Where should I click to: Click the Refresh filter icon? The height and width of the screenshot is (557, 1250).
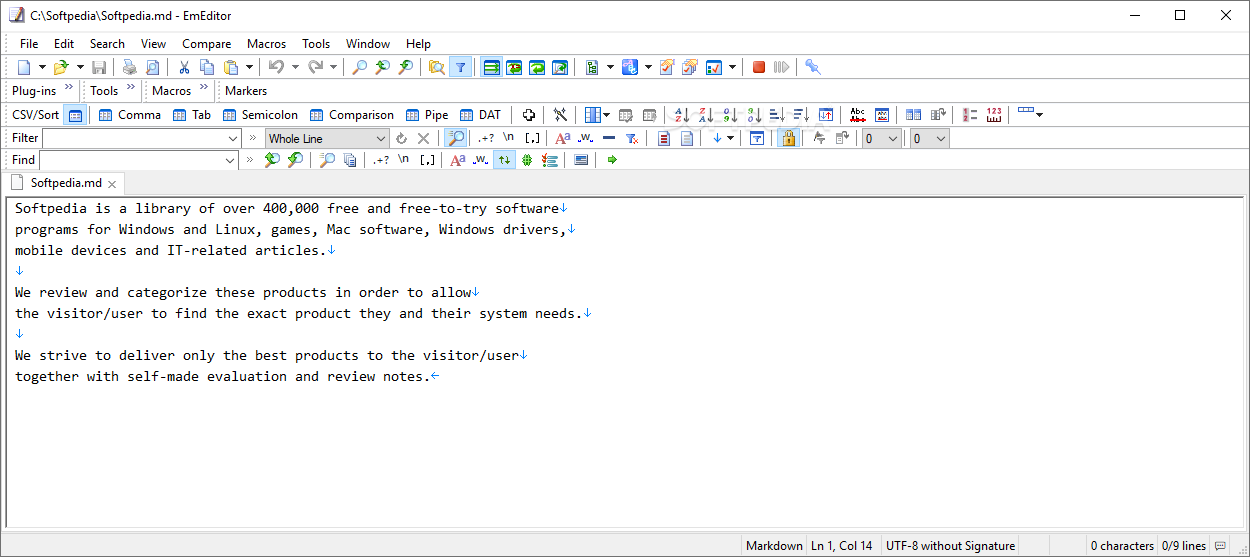(x=401, y=139)
